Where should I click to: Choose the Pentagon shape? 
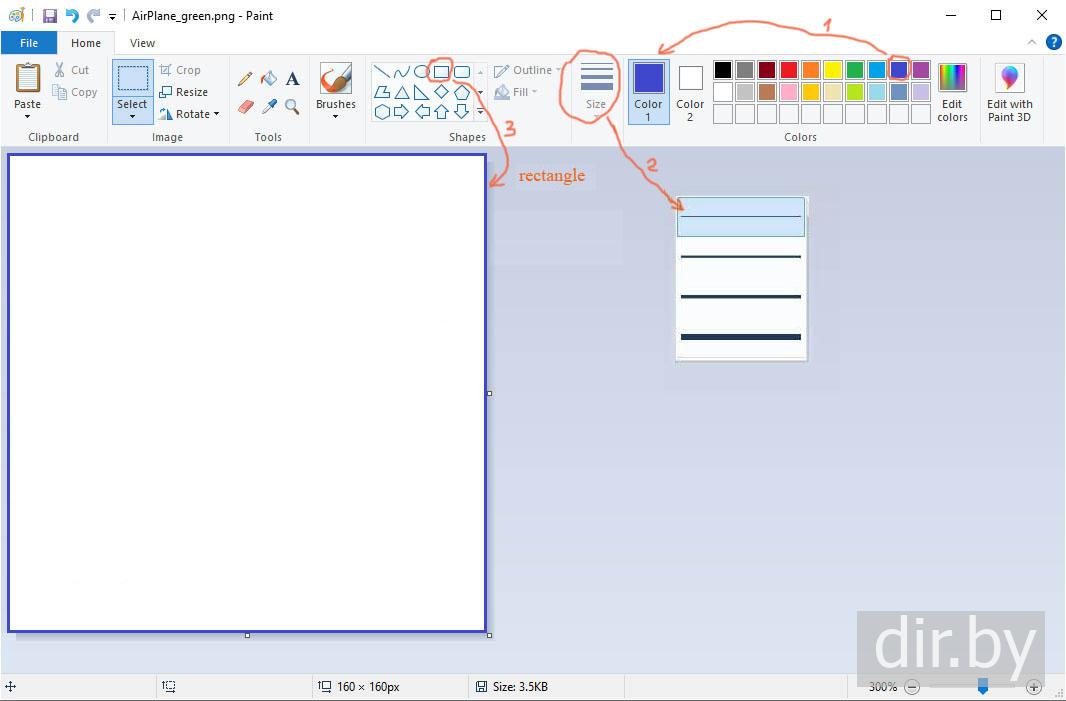pos(462,92)
